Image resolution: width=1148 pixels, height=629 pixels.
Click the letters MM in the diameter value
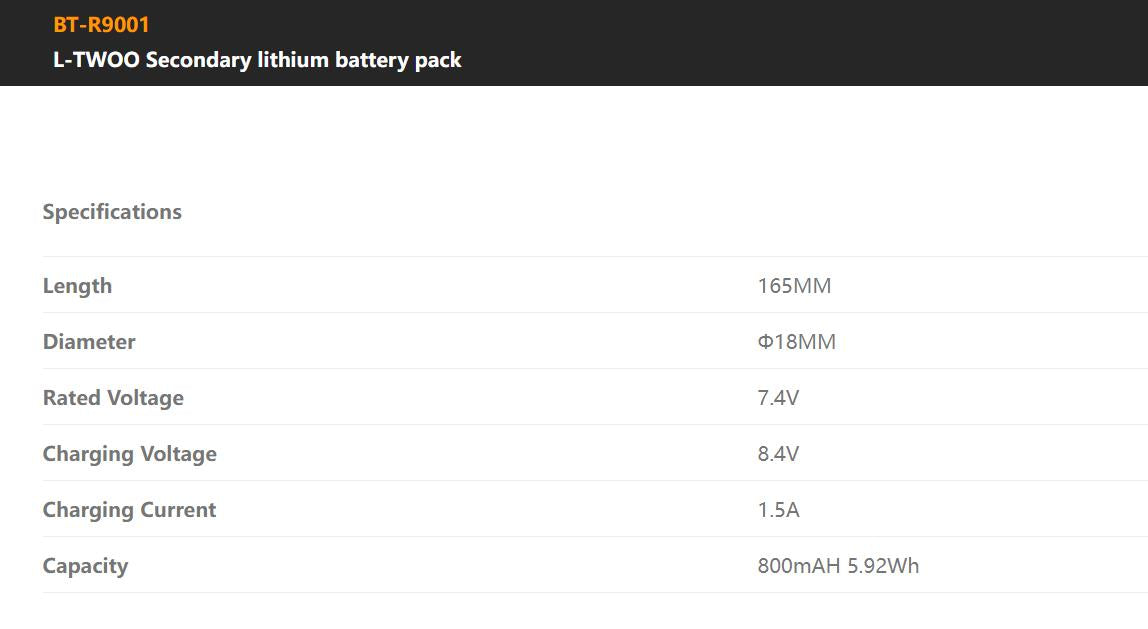[817, 342]
